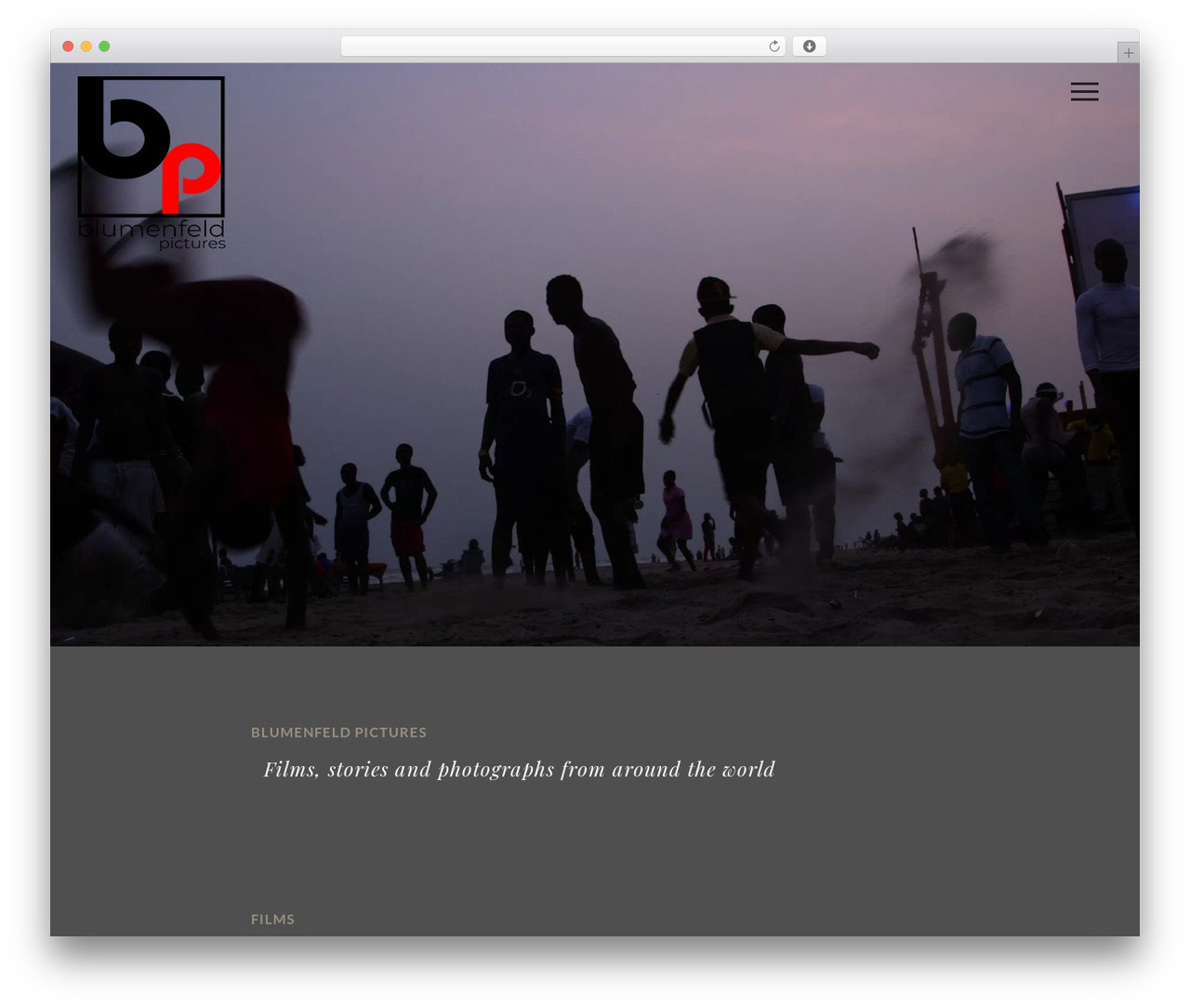Image resolution: width=1190 pixels, height=1008 pixels.
Task: Add a new browser tab
Action: [x=1128, y=52]
